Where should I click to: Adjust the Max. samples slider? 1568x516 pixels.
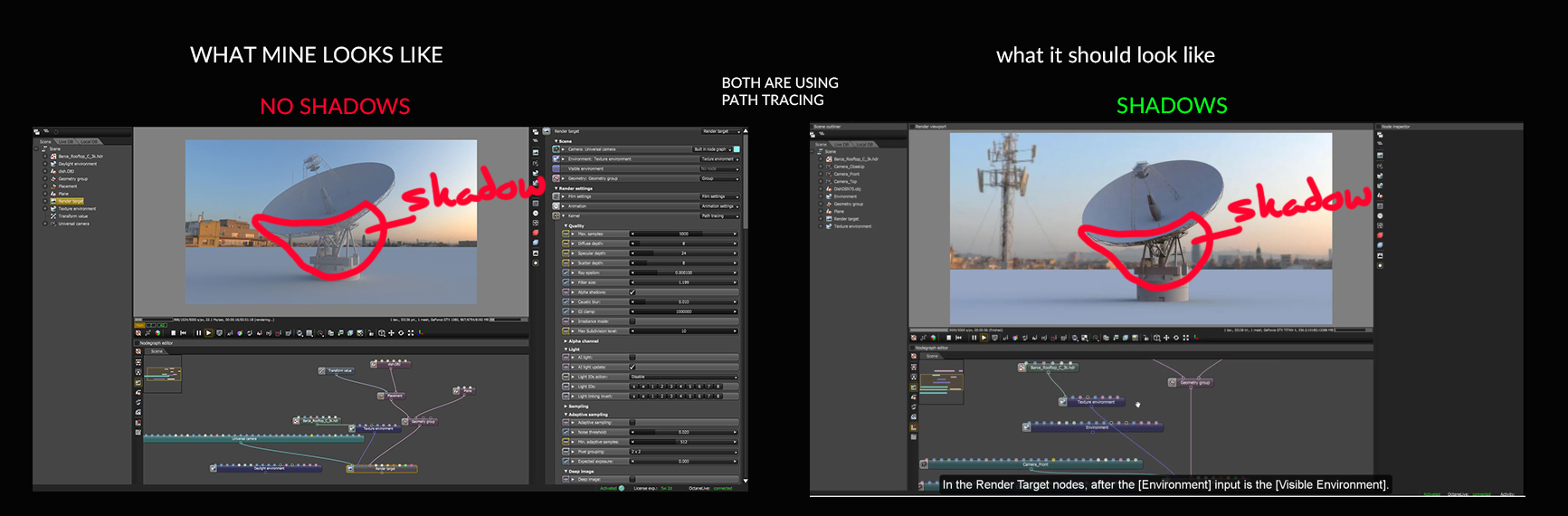(x=683, y=234)
